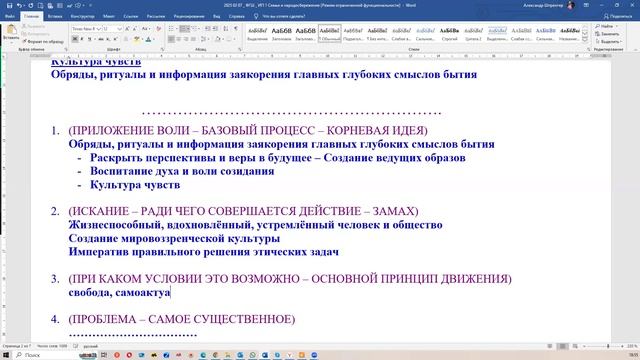
Task: Align text to the left
Action: 171,39
